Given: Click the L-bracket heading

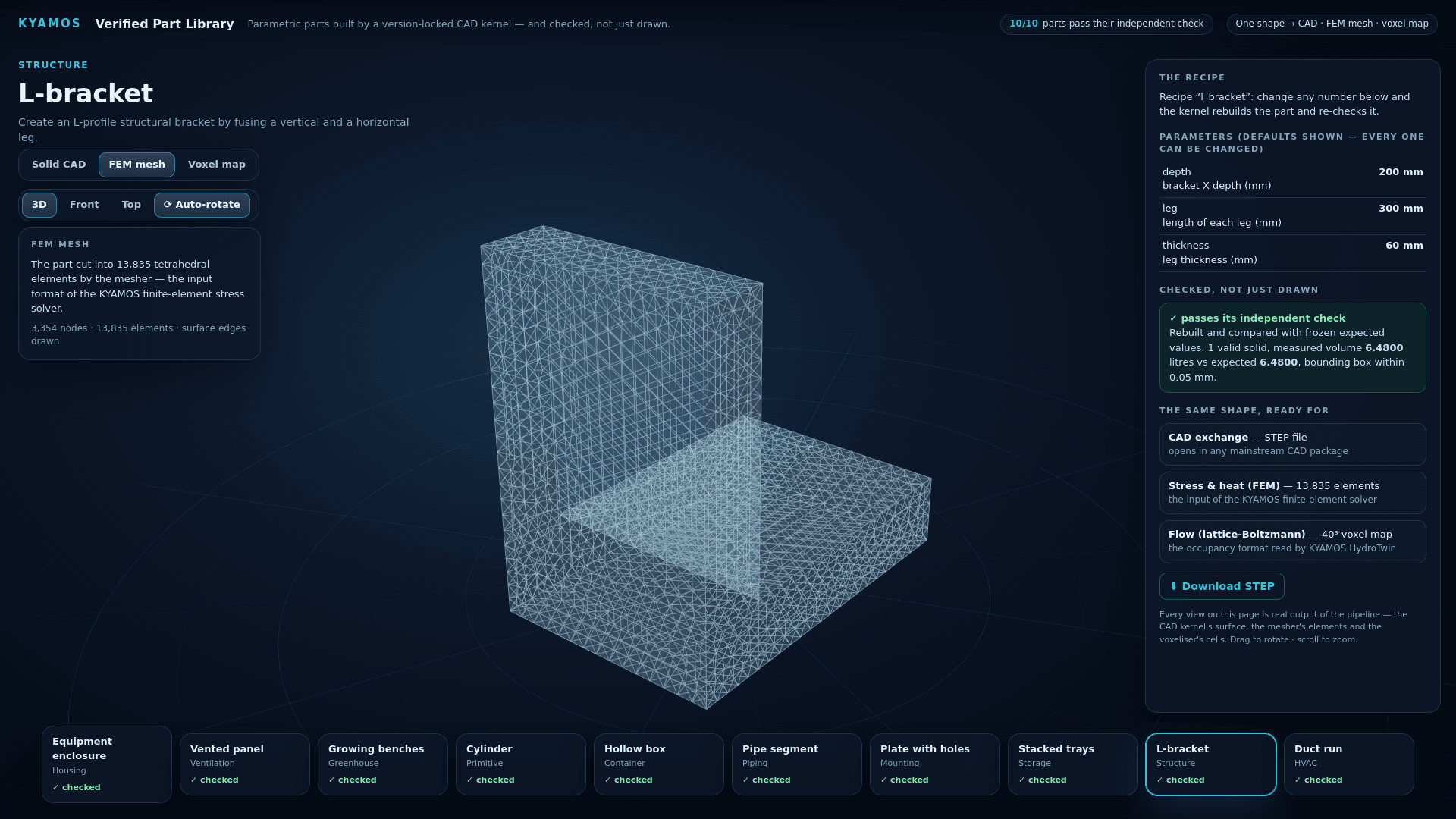Looking at the screenshot, I should 86,93.
